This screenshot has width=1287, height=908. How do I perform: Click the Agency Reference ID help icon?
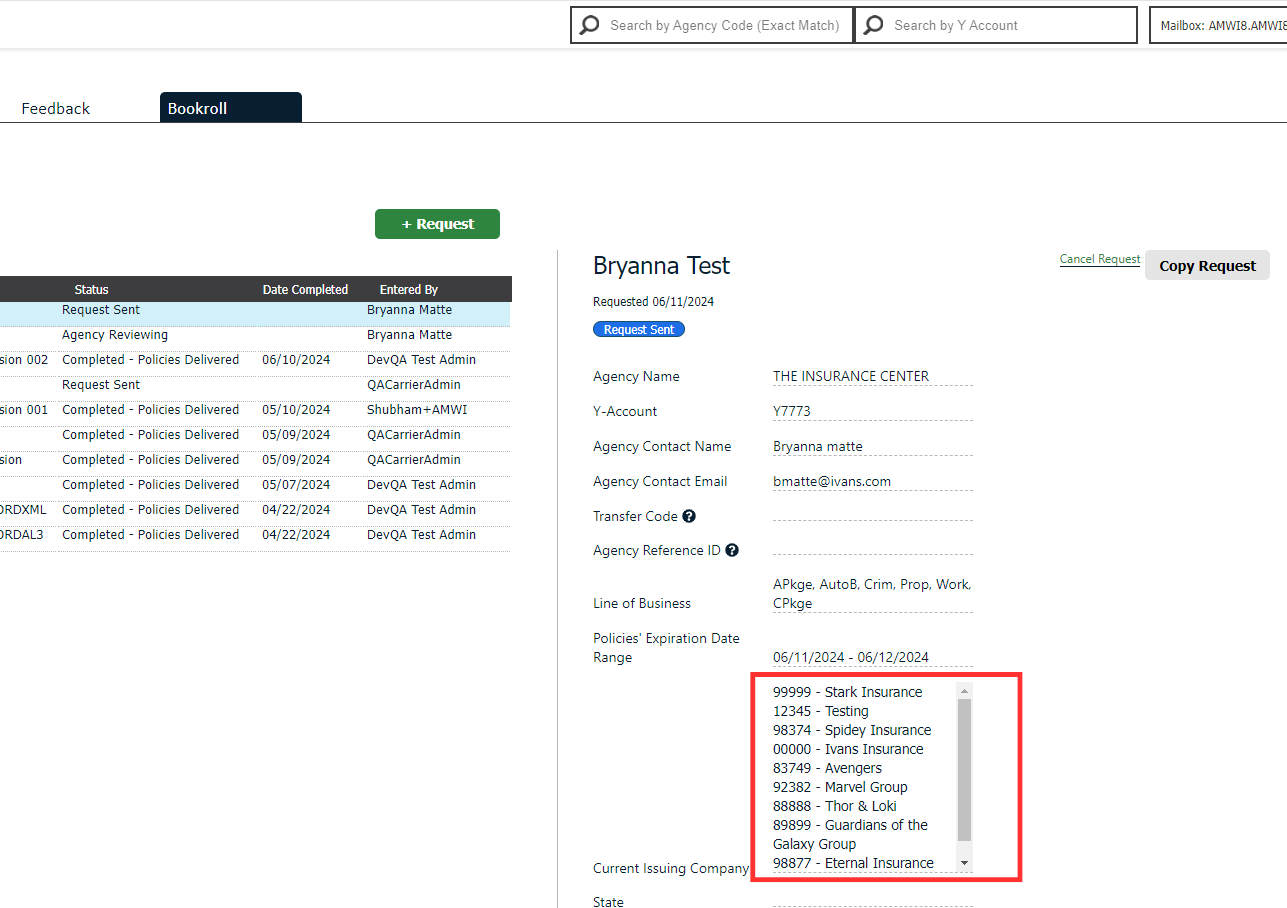[732, 550]
